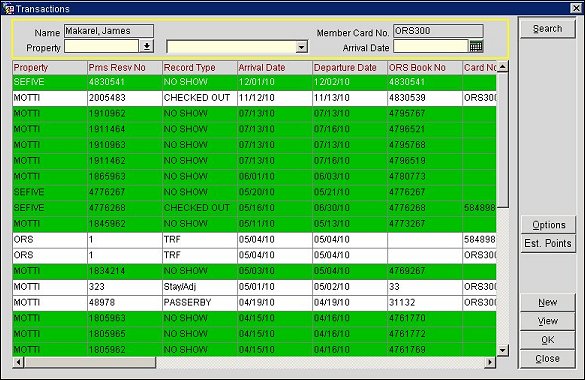585x380 pixels.
Task: Close the Transactions window with X
Action: pos(576,8)
